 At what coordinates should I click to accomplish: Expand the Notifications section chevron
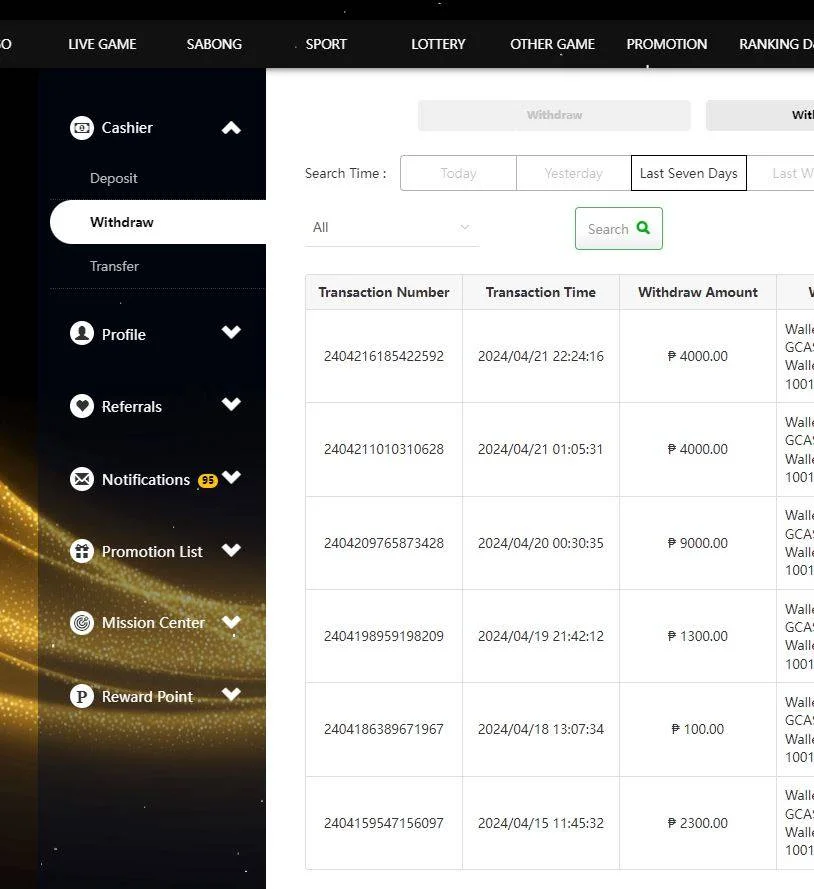[x=231, y=477]
